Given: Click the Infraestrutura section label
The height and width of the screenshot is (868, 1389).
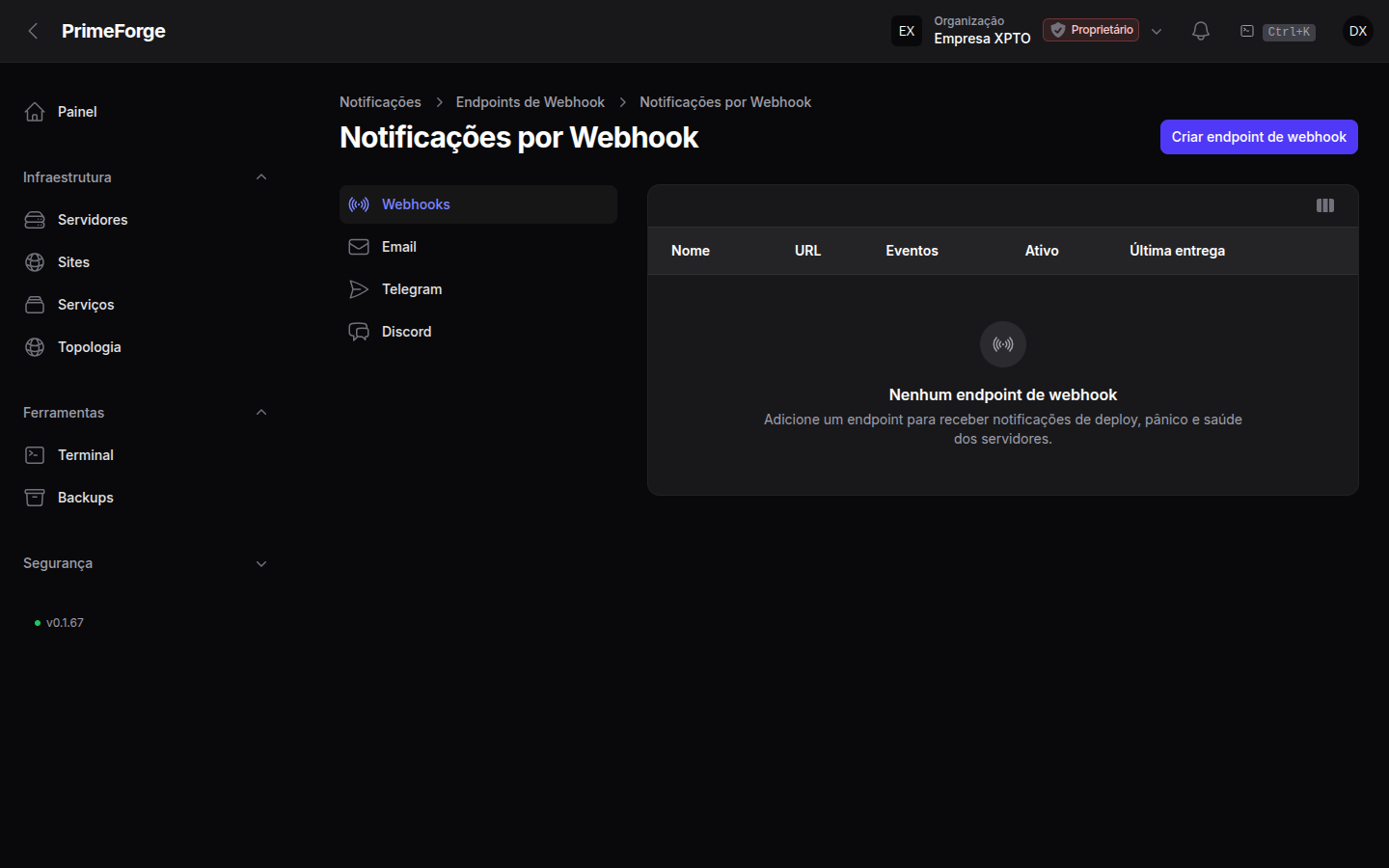Looking at the screenshot, I should (68, 177).
